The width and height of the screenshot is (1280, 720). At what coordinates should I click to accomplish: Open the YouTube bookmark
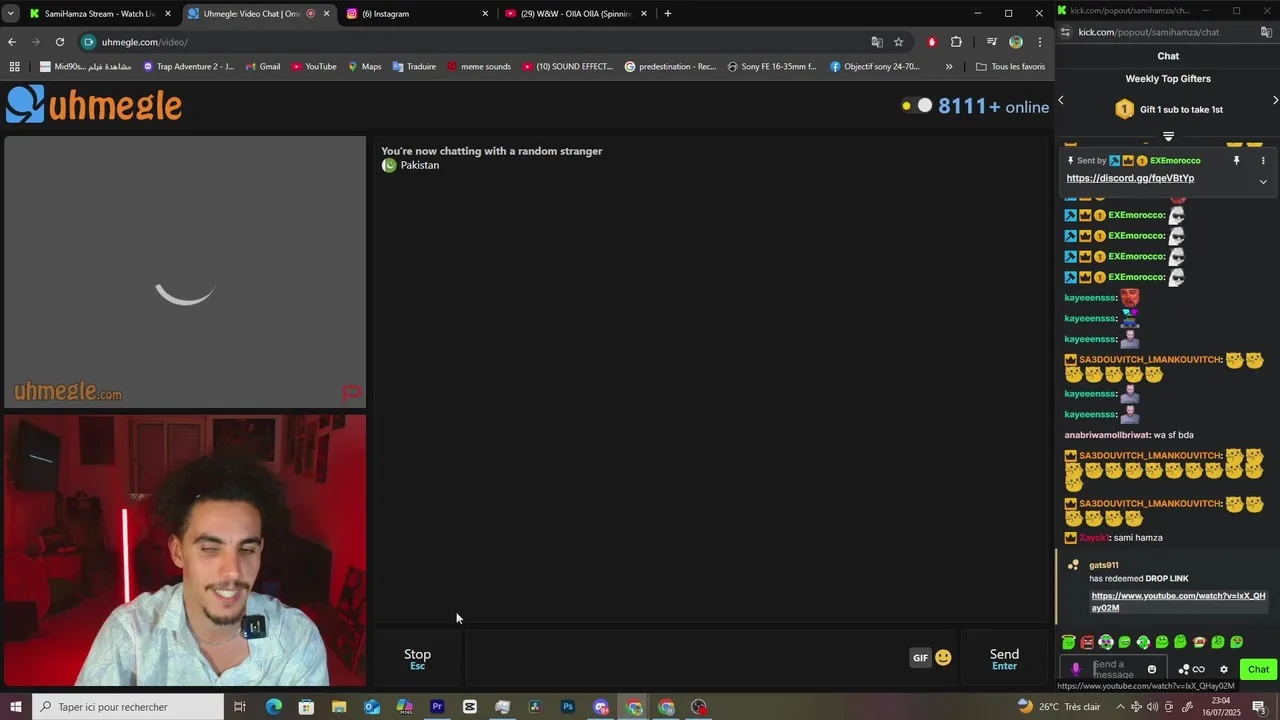pyautogui.click(x=314, y=67)
